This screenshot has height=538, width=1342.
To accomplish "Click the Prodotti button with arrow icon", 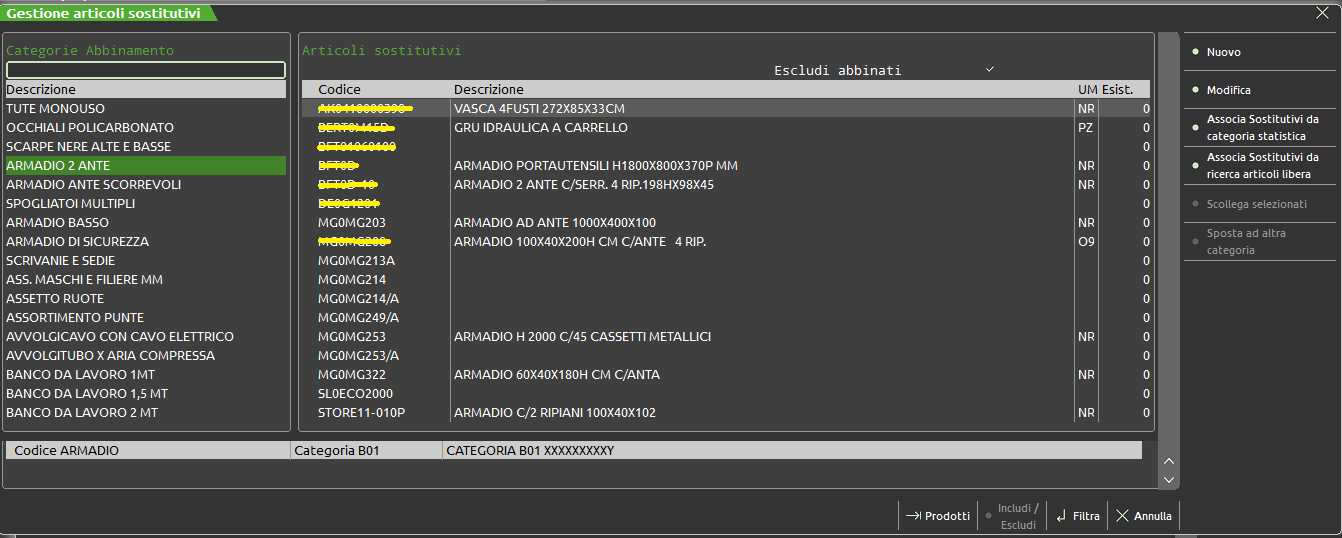I will pyautogui.click(x=937, y=516).
